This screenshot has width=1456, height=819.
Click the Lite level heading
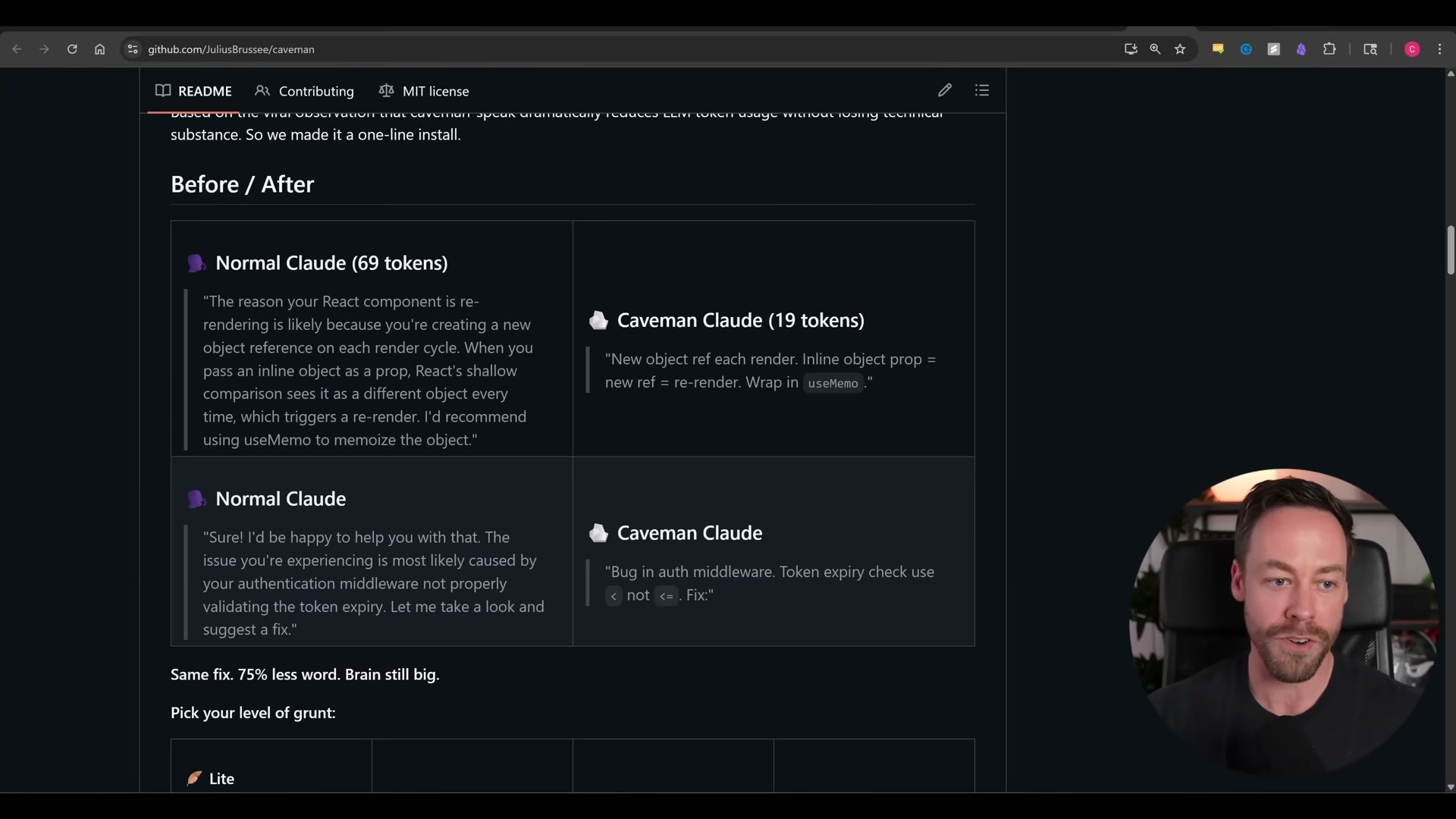(221, 779)
